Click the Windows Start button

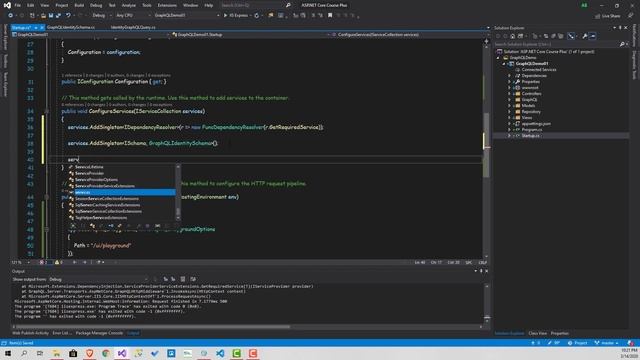pyautogui.click(x=8, y=353)
